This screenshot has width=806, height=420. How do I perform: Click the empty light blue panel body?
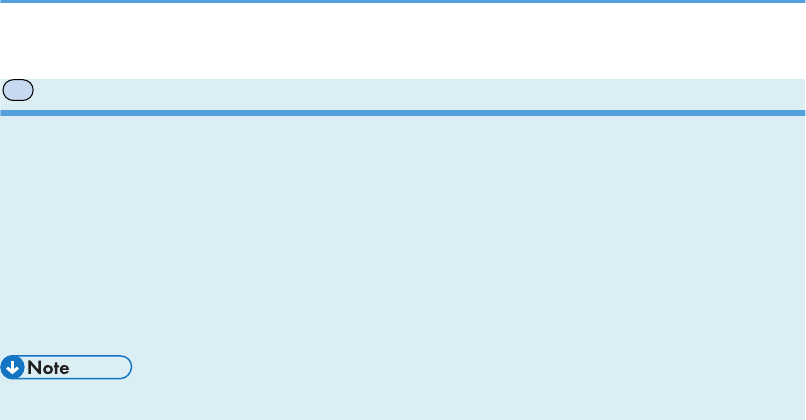[x=403, y=234]
